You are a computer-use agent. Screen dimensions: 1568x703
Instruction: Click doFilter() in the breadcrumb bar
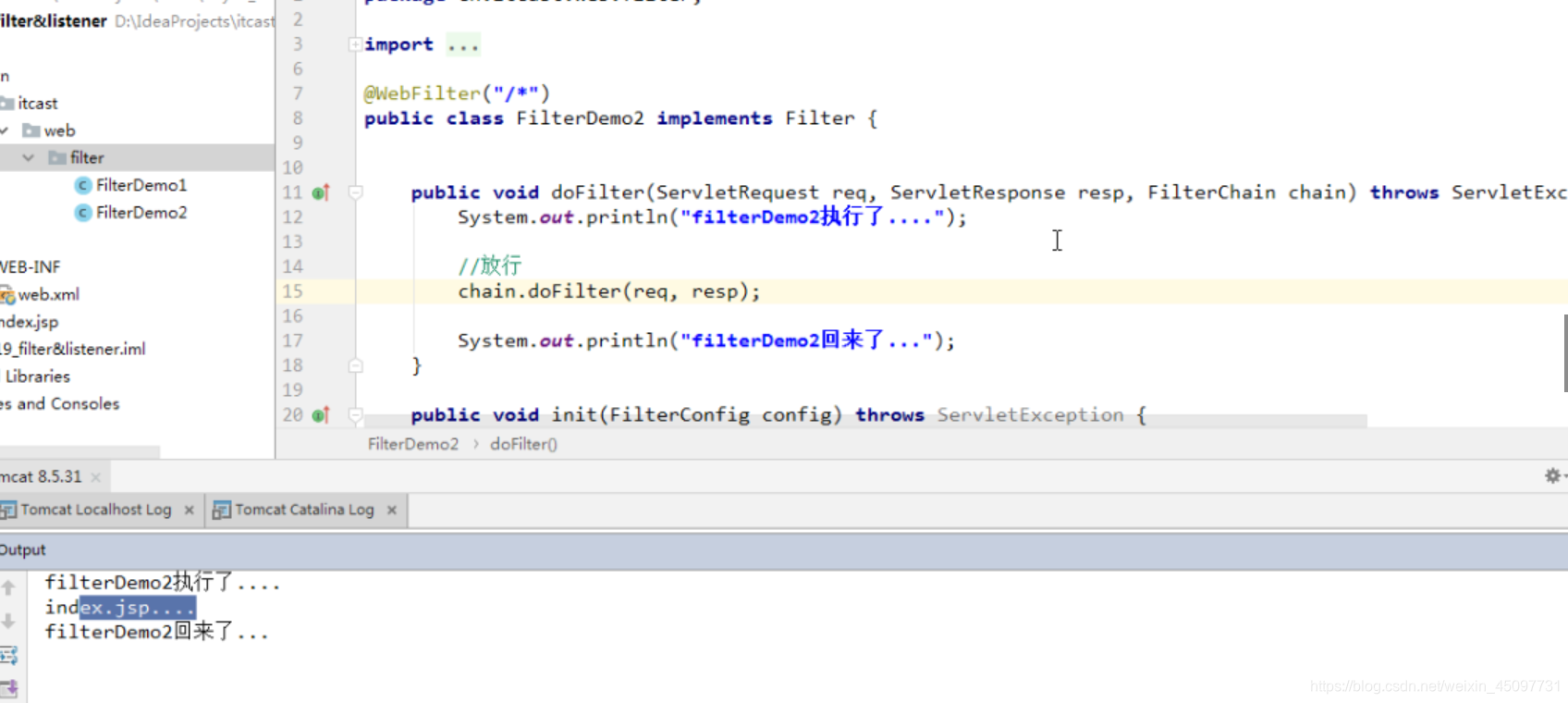click(523, 444)
